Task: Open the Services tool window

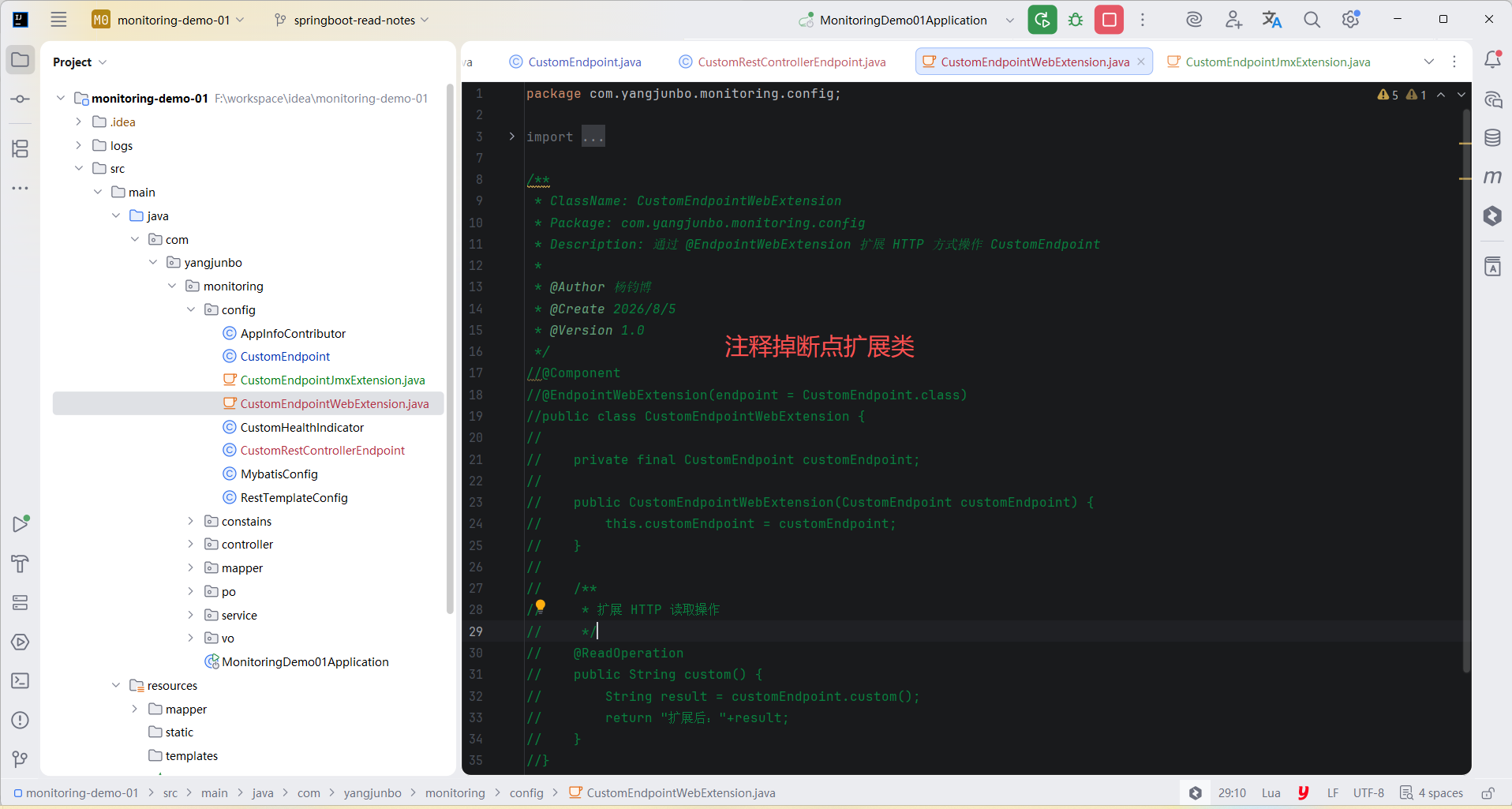Action: (21, 603)
